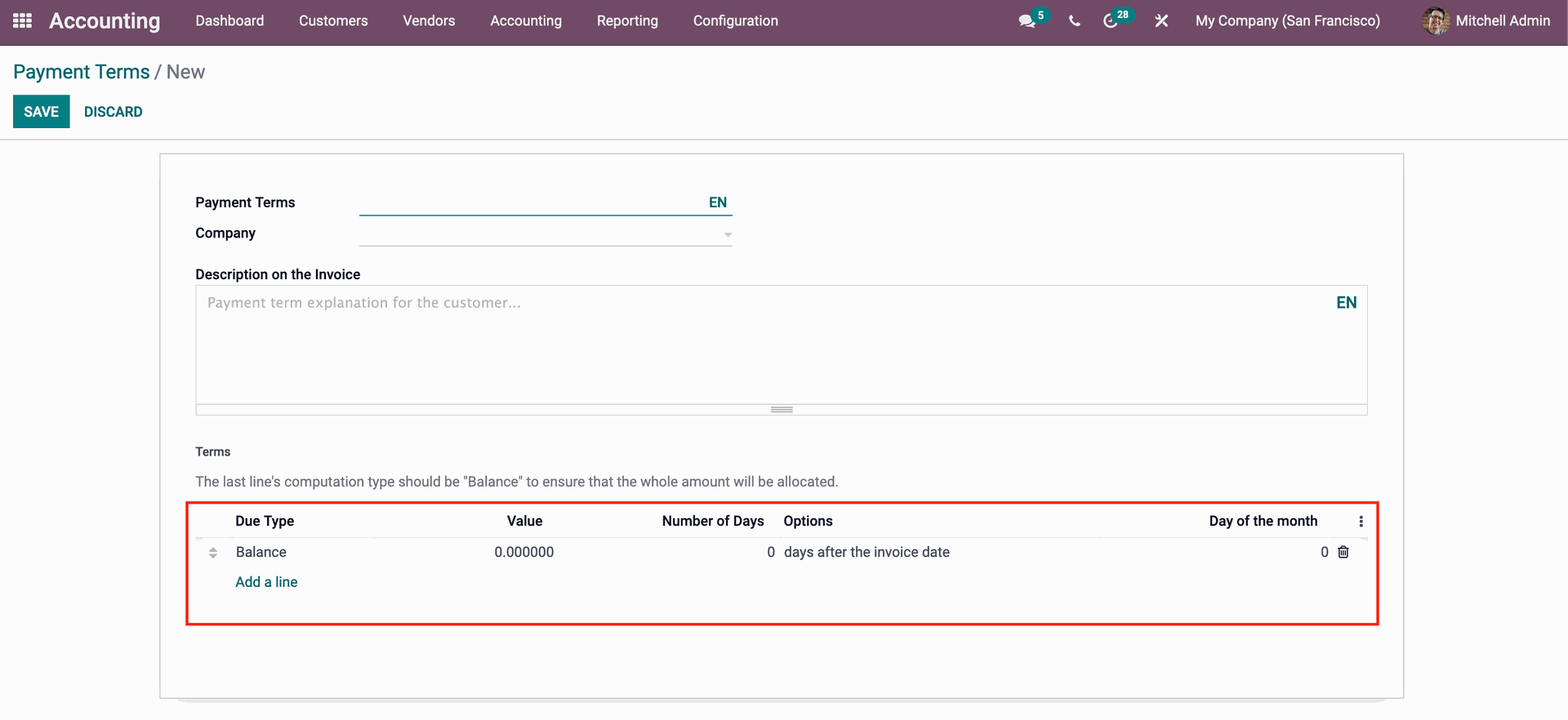Click 'days after the invoice date' cell

click(866, 552)
